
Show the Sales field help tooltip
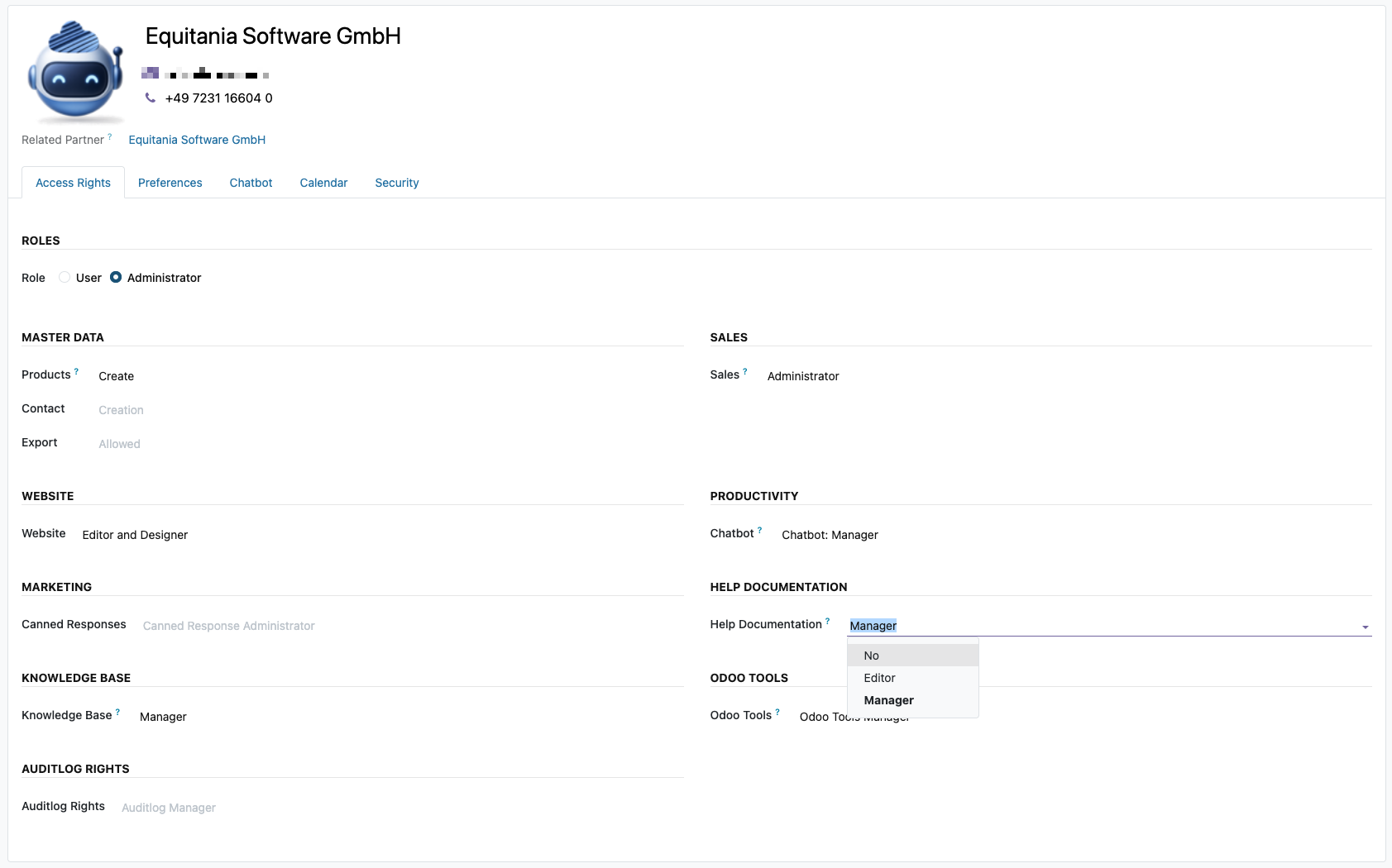pos(745,371)
